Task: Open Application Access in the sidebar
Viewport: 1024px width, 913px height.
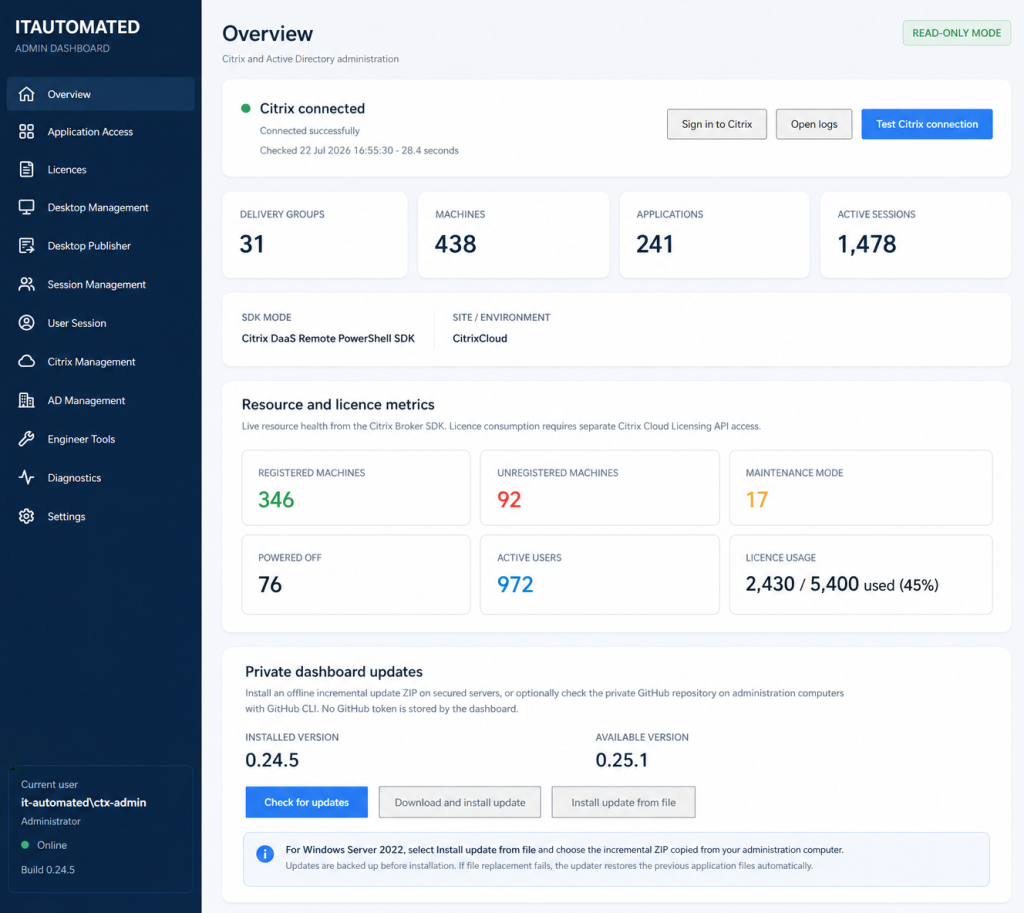Action: tap(101, 132)
